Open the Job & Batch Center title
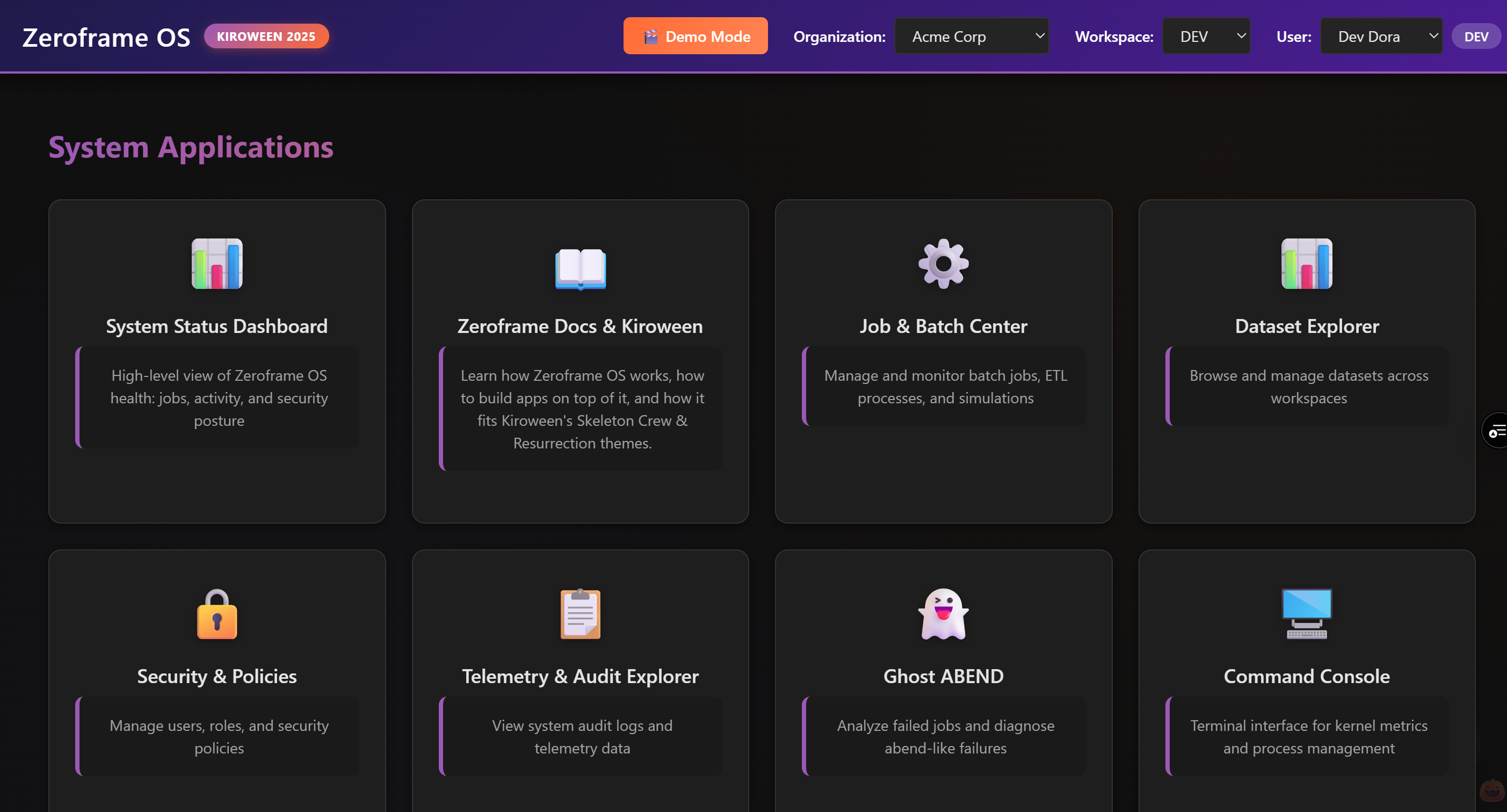This screenshot has height=812, width=1507. coord(943,326)
